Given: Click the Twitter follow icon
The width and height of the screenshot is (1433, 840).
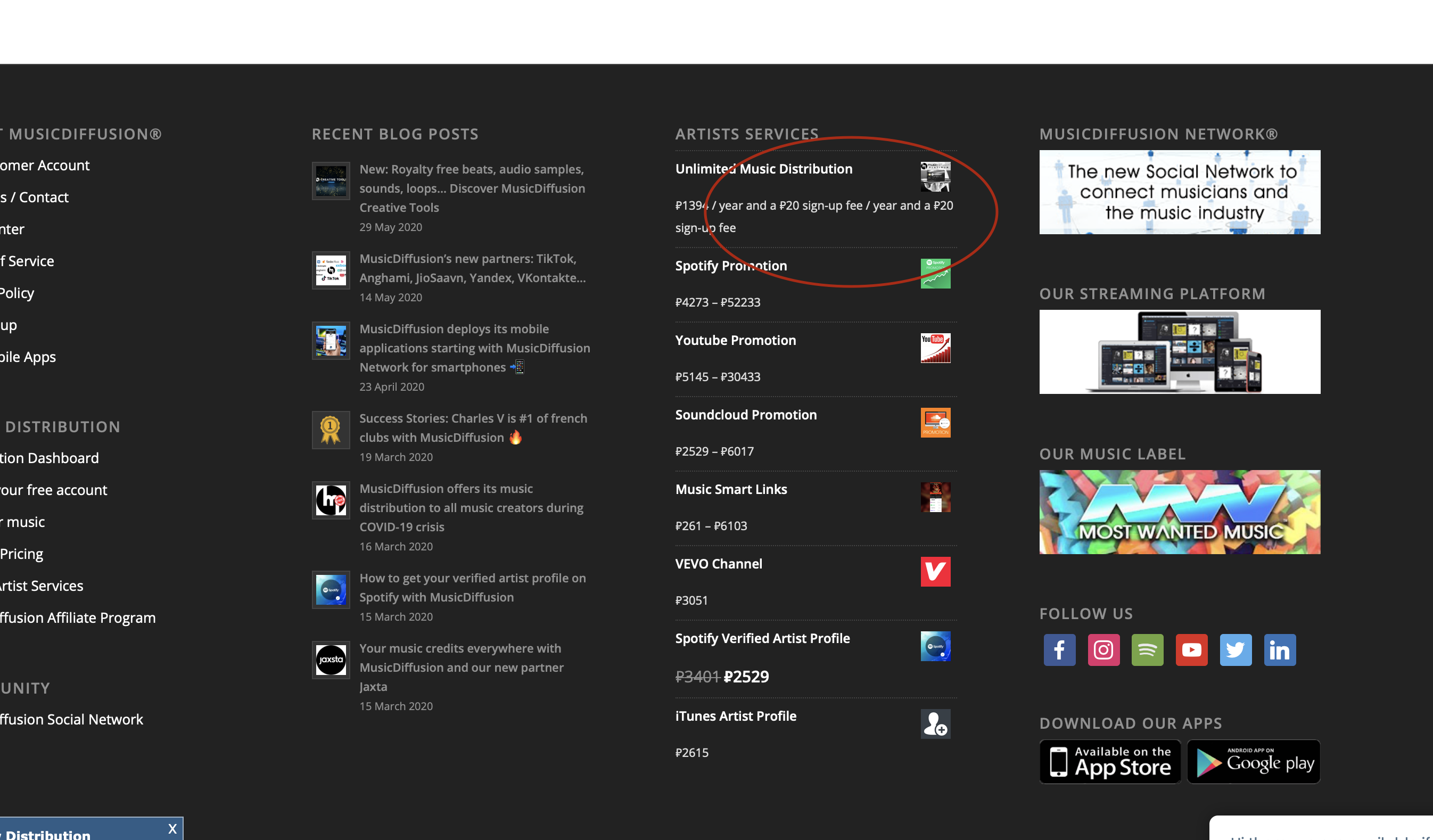Looking at the screenshot, I should tap(1235, 649).
